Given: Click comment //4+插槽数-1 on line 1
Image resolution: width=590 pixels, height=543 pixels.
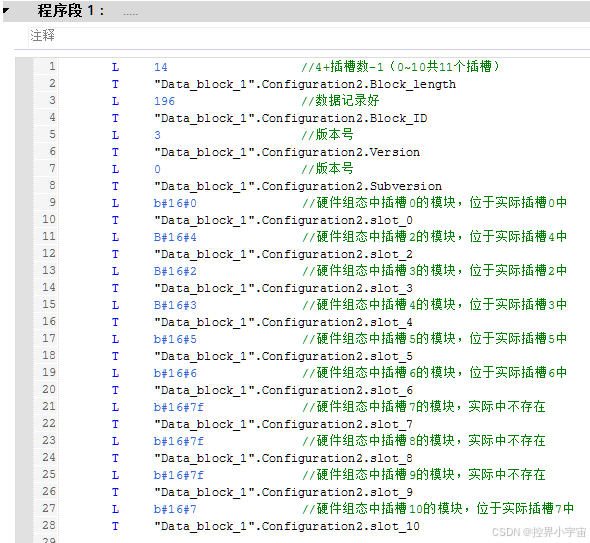Looking at the screenshot, I should (400, 67).
